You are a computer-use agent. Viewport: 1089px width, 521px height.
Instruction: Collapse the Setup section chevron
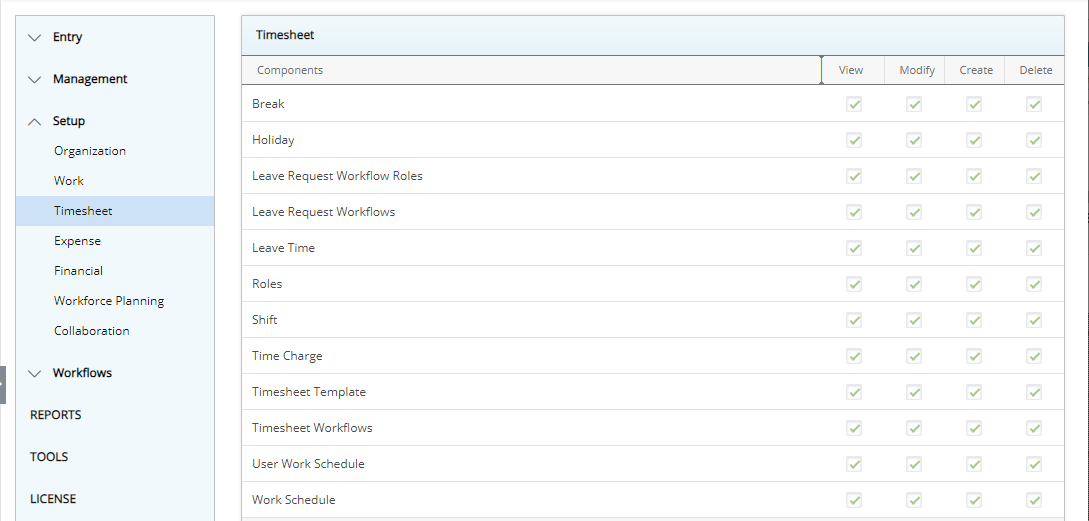(35, 122)
